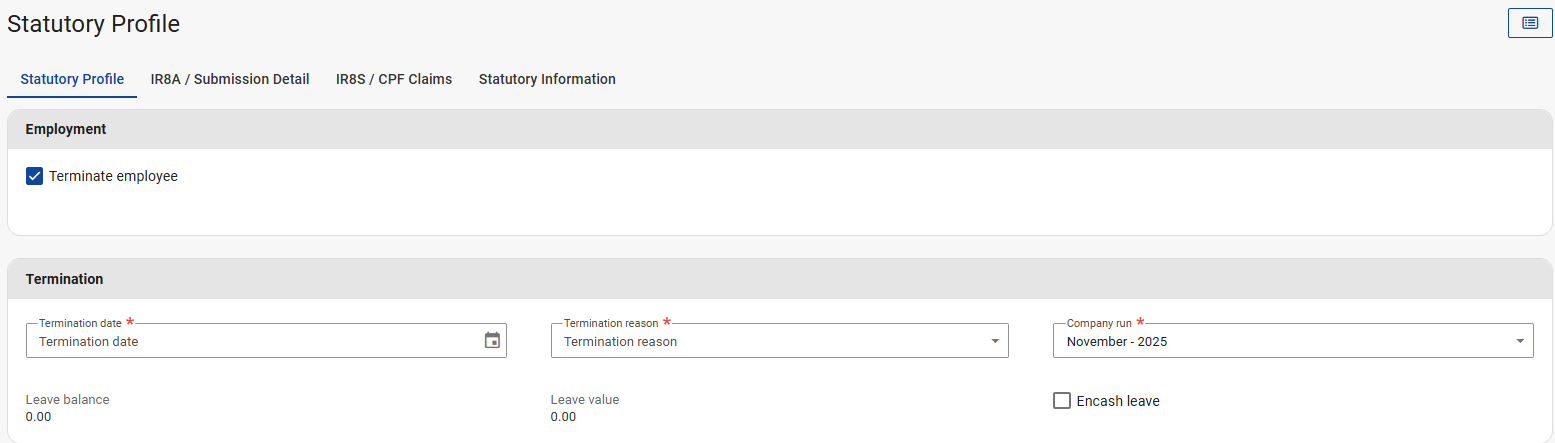Viewport: 1555px width, 443px height.
Task: Enable the Encash leave checkbox
Action: (x=1062, y=401)
